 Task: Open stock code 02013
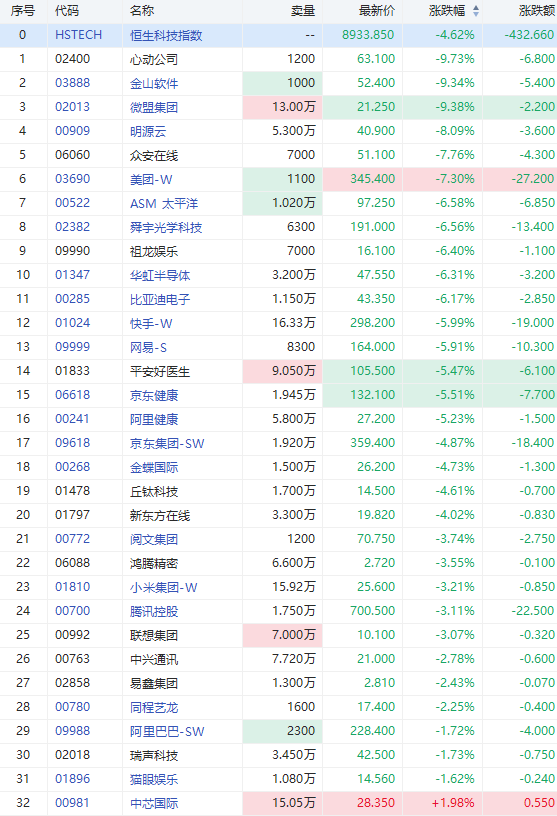coord(72,107)
